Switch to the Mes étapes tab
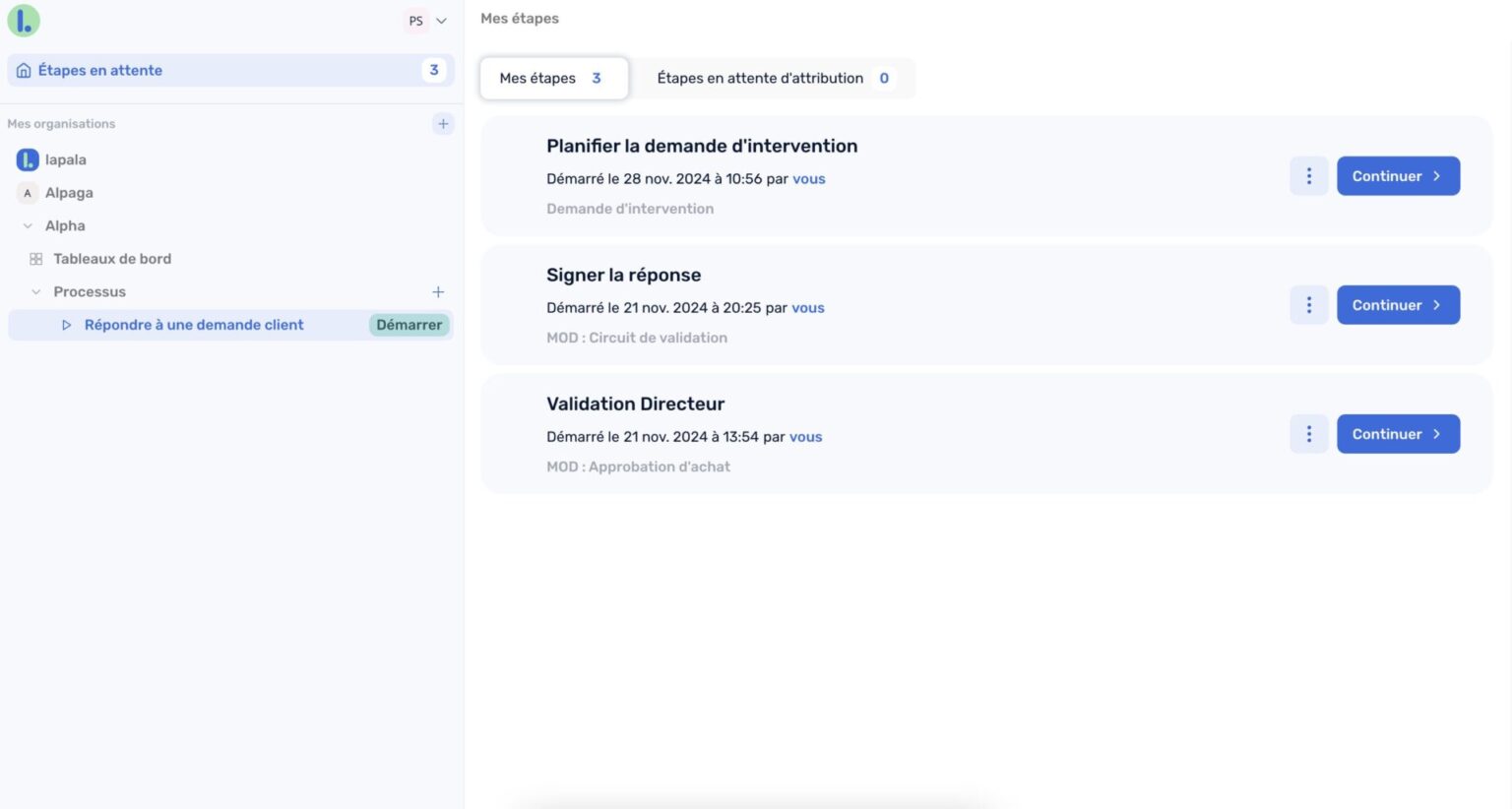The width and height of the screenshot is (1512, 809). pyautogui.click(x=552, y=79)
